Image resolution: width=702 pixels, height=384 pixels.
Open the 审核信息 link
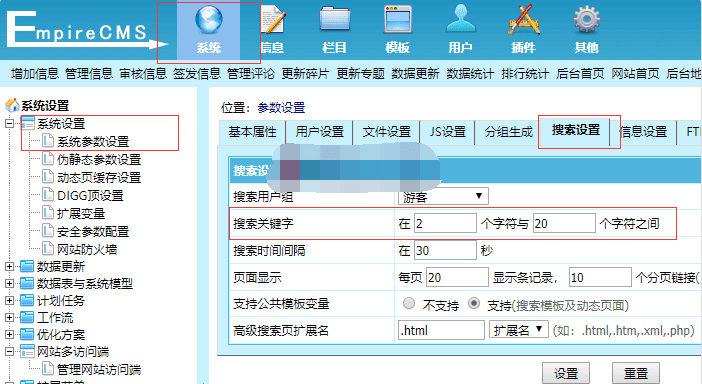pyautogui.click(x=143, y=74)
